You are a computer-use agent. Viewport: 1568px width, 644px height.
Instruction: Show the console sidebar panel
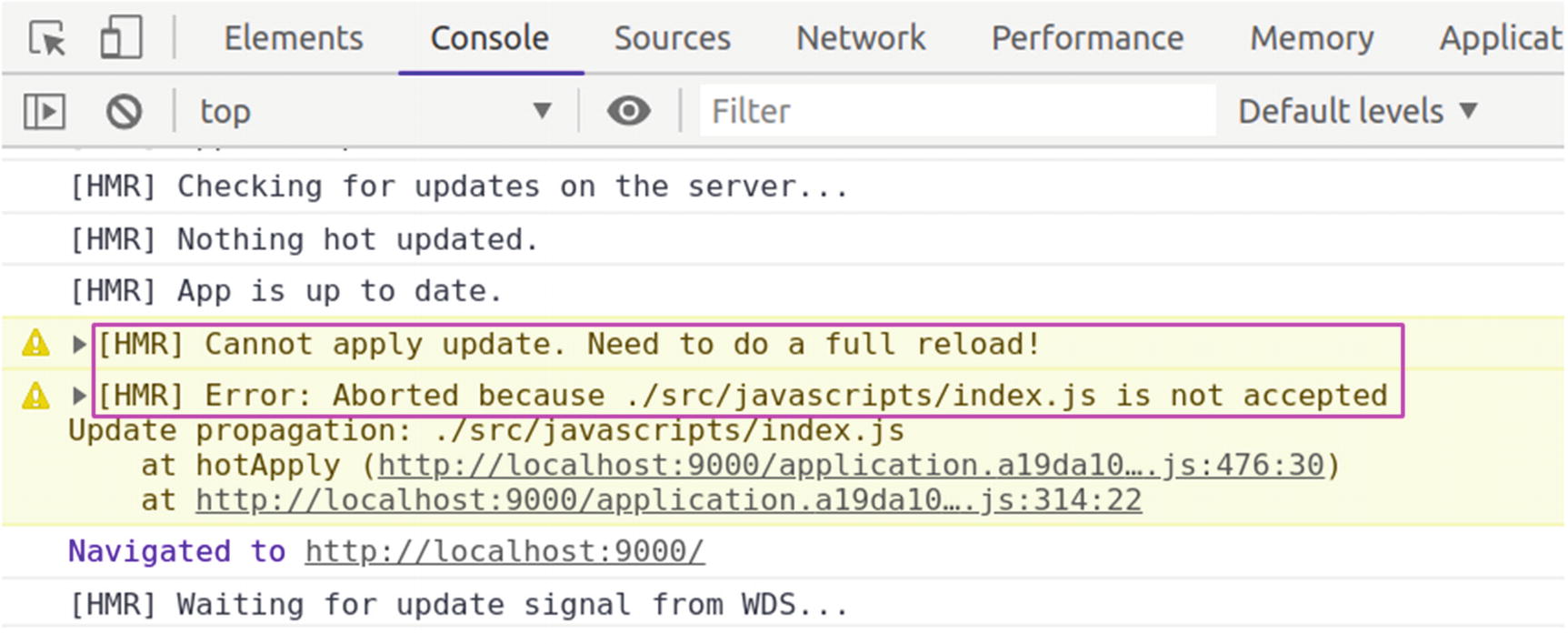pos(45,112)
